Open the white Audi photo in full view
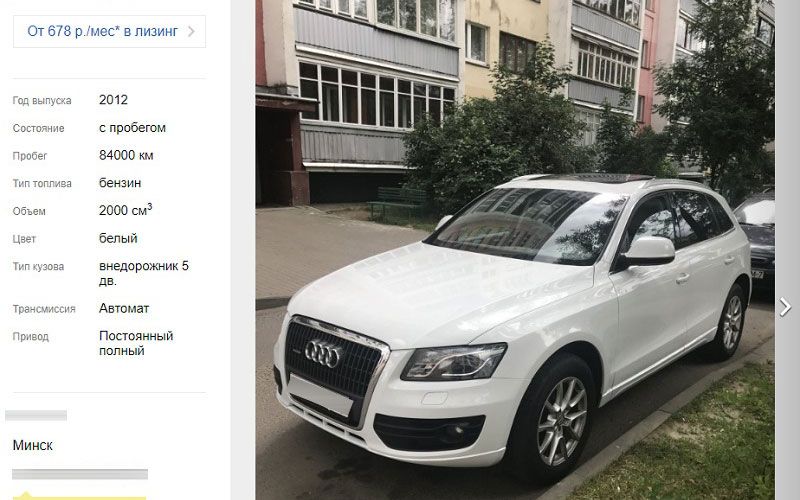800x500 pixels. (x=515, y=250)
